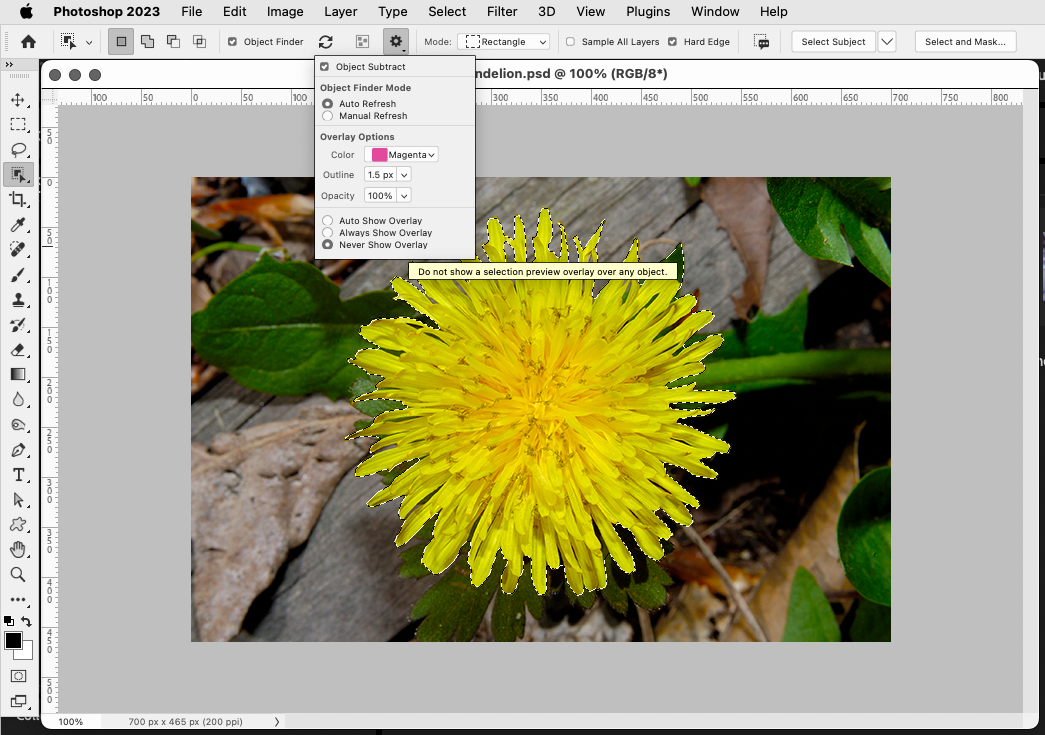This screenshot has width=1045, height=735.
Task: Click the Select Subject button
Action: click(x=833, y=41)
